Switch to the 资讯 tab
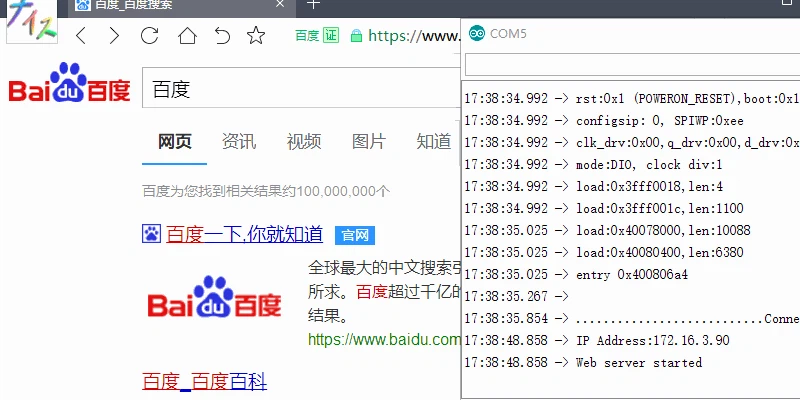The width and height of the screenshot is (800, 400). [239, 142]
